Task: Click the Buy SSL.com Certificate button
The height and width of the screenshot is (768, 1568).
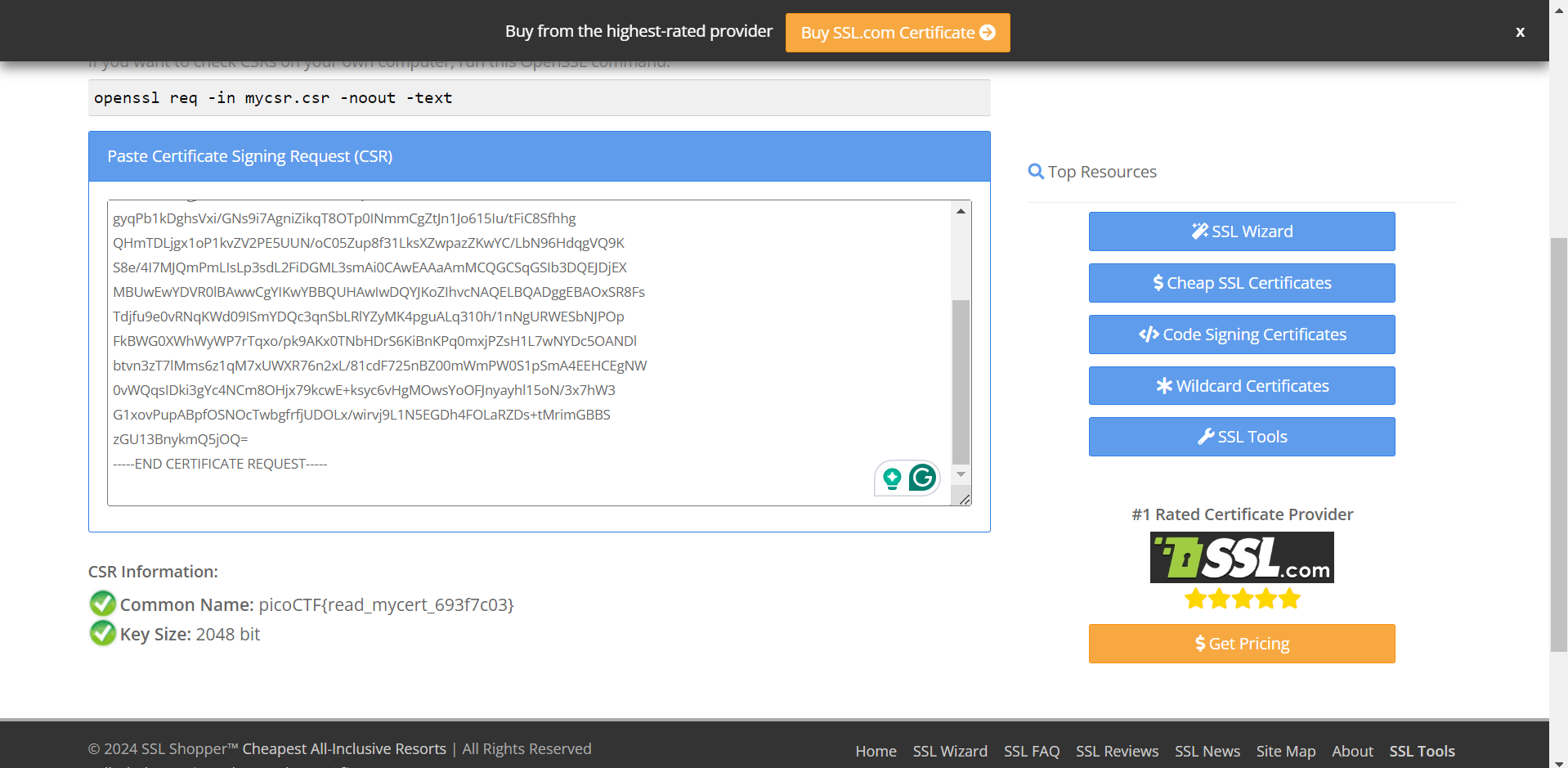Action: pos(898,33)
